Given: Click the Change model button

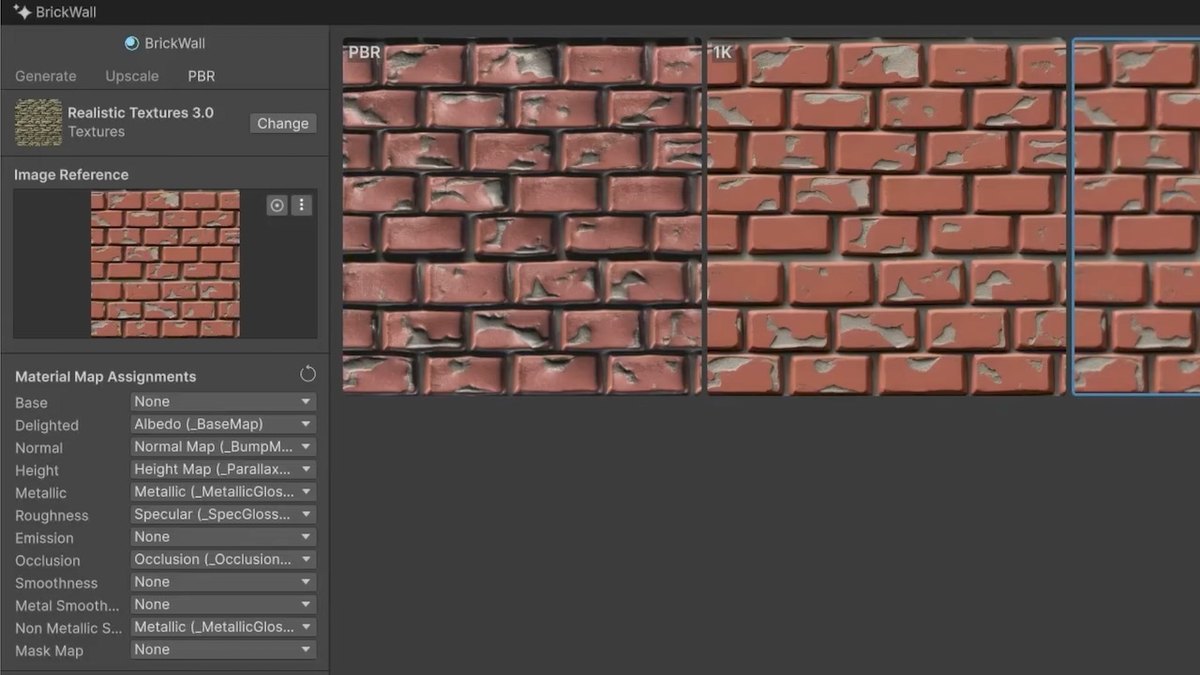Looking at the screenshot, I should (283, 123).
